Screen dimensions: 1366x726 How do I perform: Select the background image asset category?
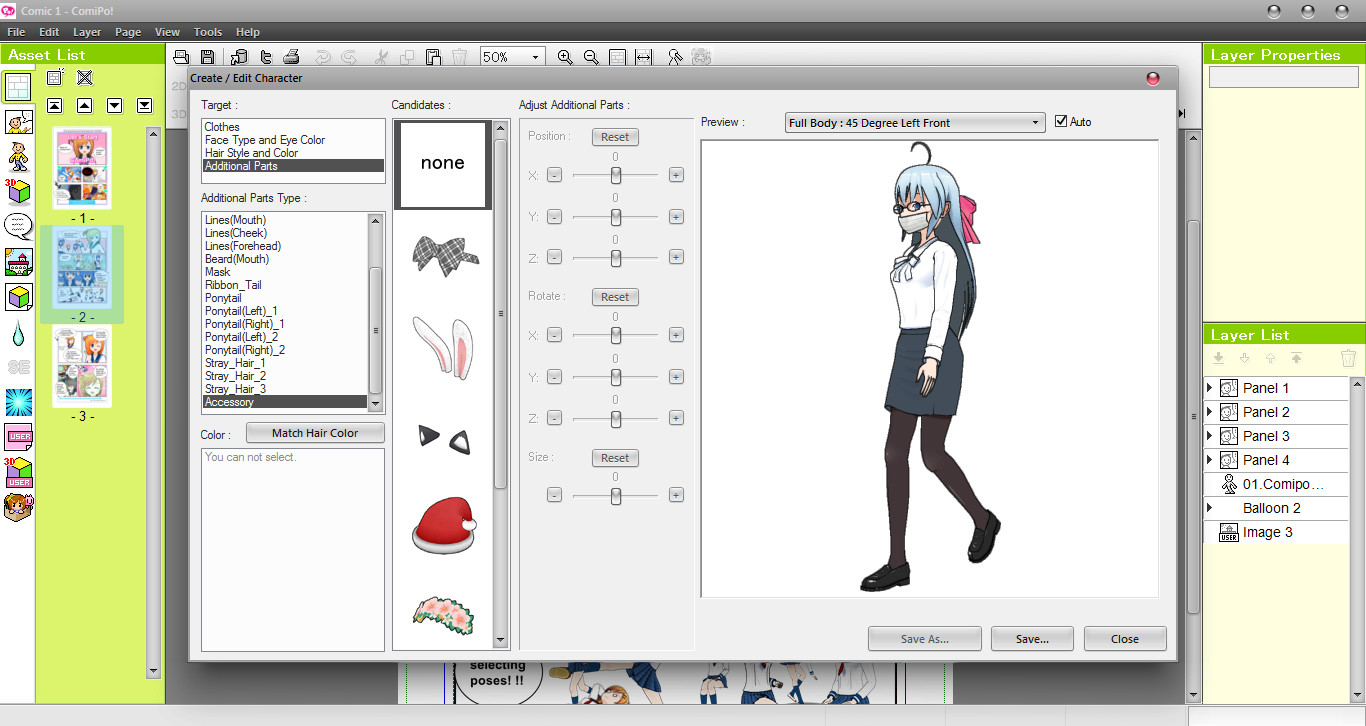click(17, 262)
